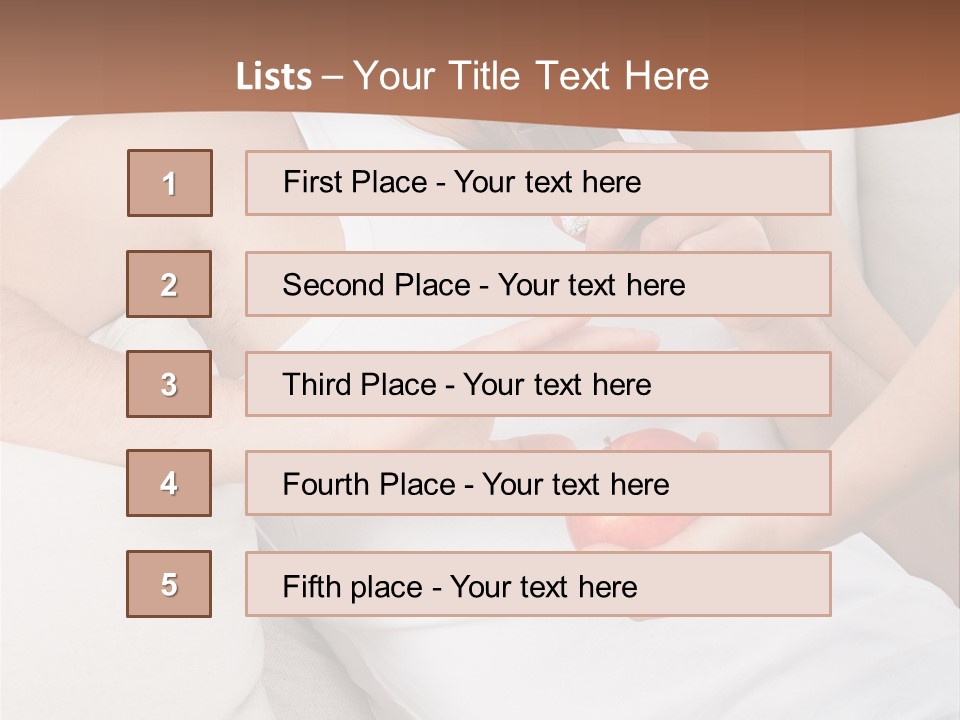Click the Fourth Place text bar
This screenshot has width=960, height=720.
tap(538, 484)
